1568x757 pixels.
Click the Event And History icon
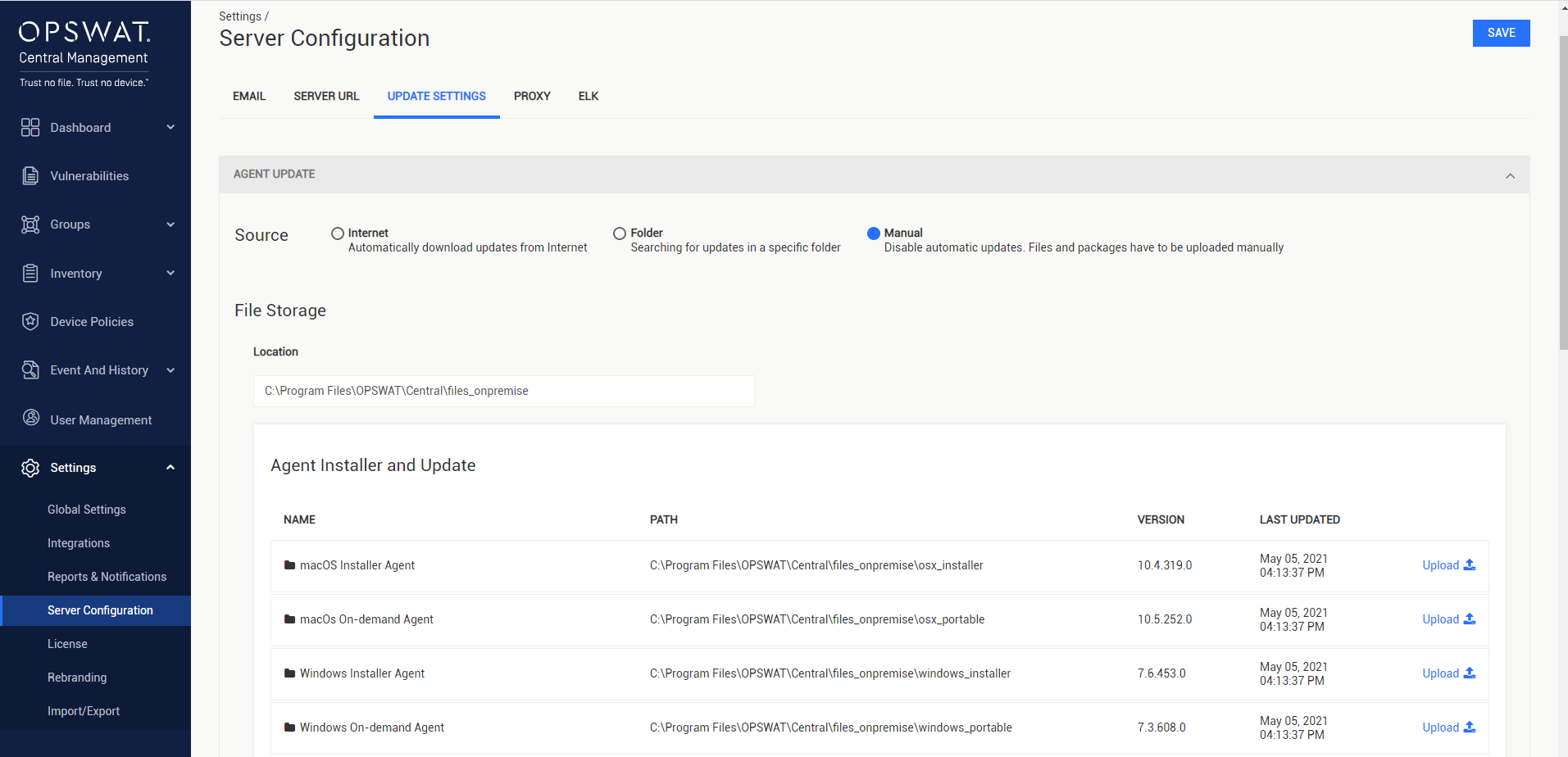(x=30, y=370)
